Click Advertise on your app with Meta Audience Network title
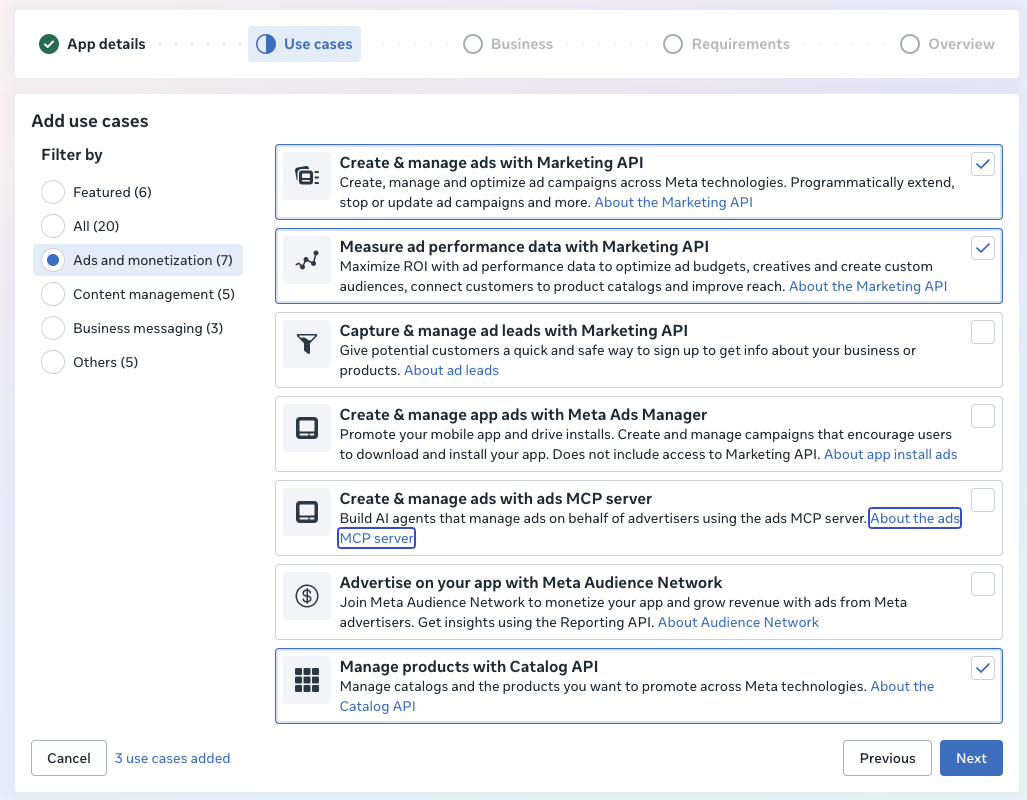Viewport: 1027px width, 800px height. (531, 582)
